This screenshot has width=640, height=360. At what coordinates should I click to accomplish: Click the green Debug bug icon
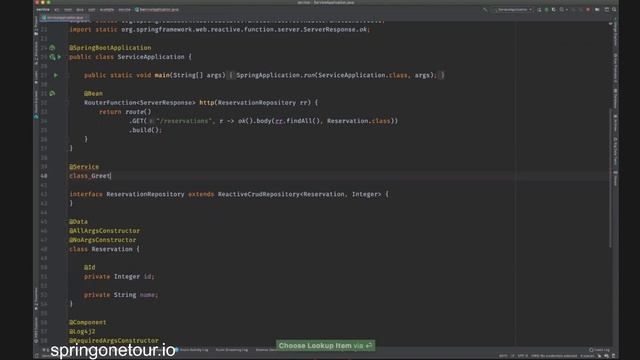pyautogui.click(x=547, y=9)
